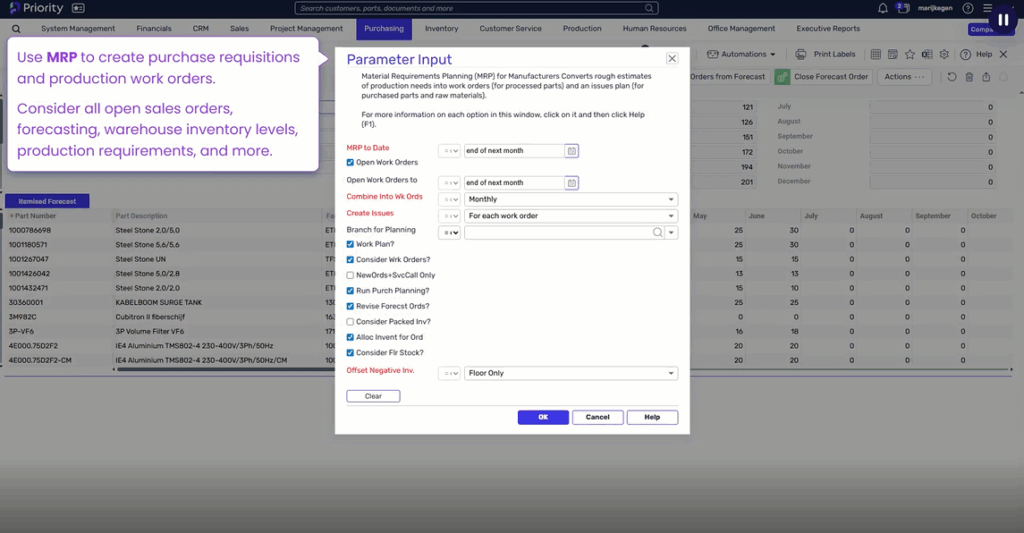Image resolution: width=1024 pixels, height=533 pixels.
Task: Click the Clear button
Action: coord(374,396)
